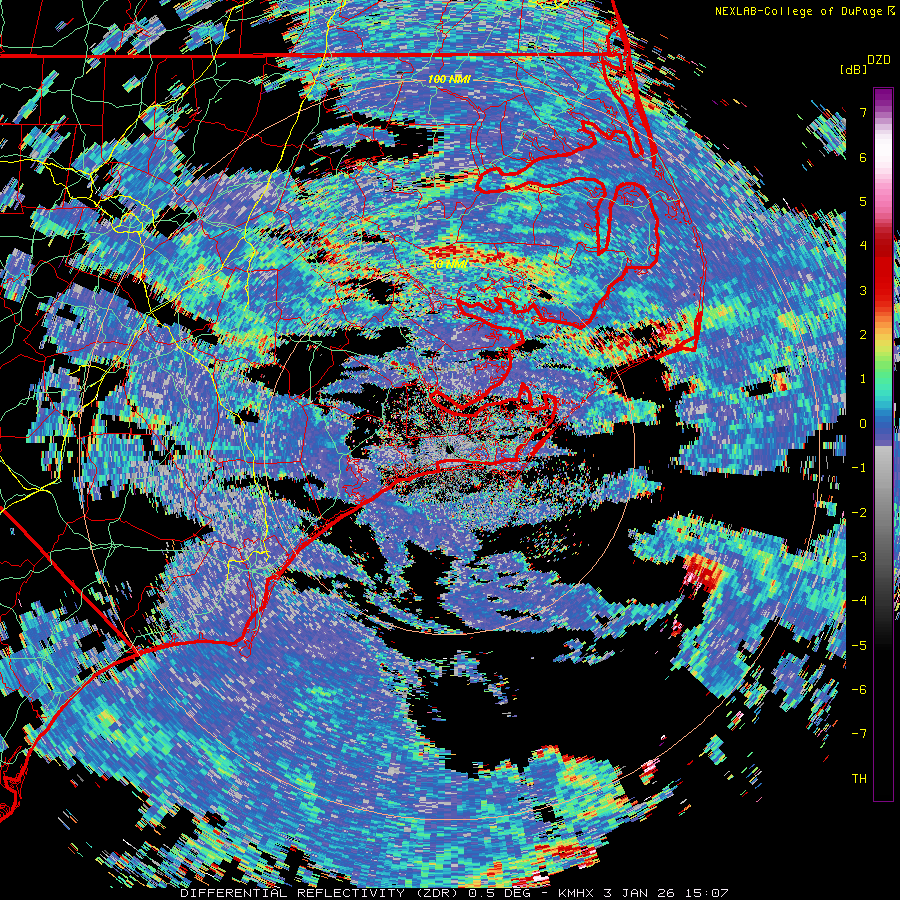The height and width of the screenshot is (900, 900).
Task: Click the -3 value on the scale
Action: click(x=859, y=557)
